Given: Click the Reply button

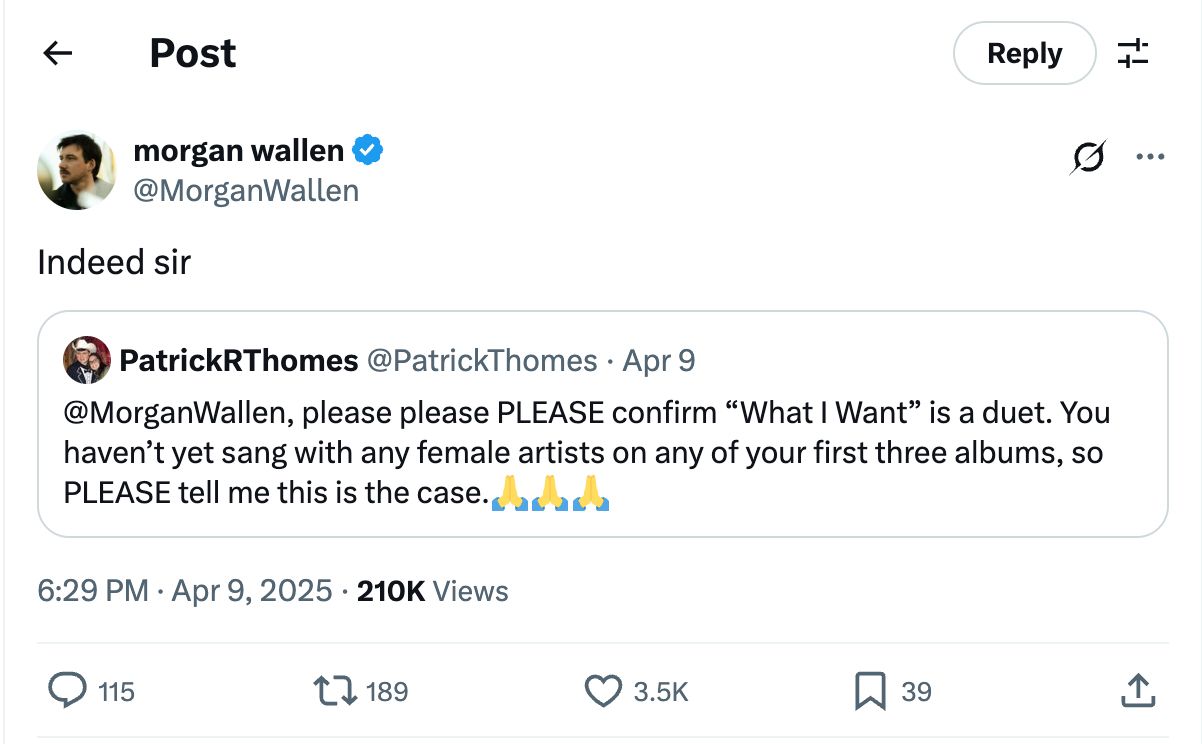Looking at the screenshot, I should 1024,53.
